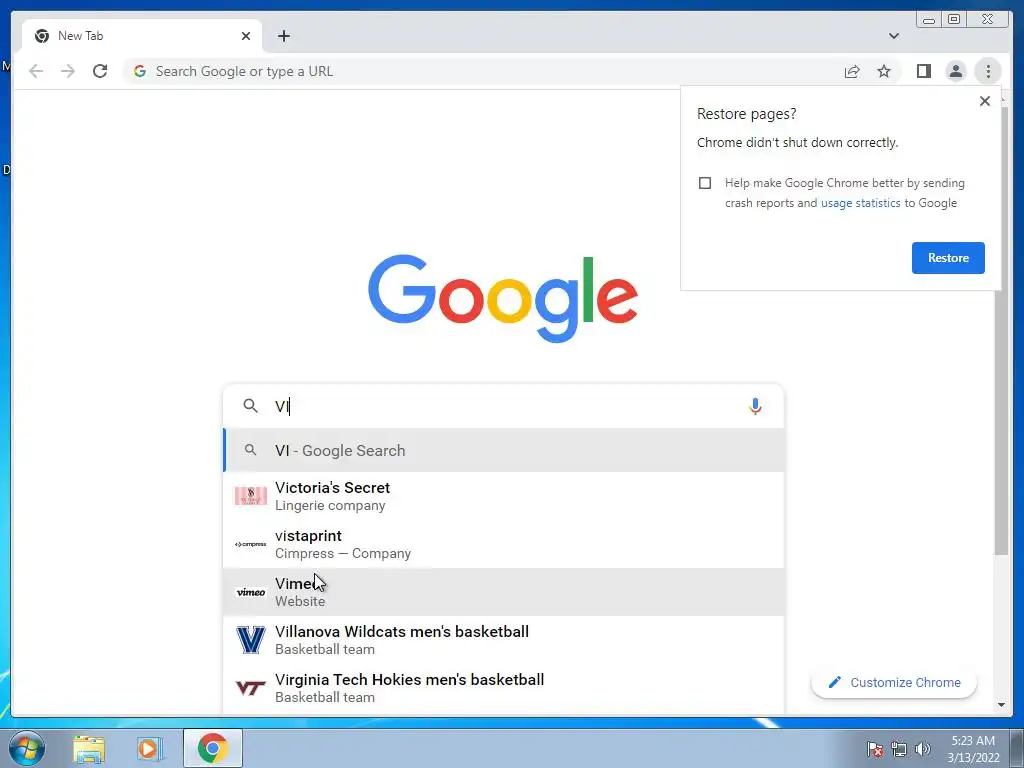
Task: Launch Windows Media Player from taskbar
Action: click(149, 748)
